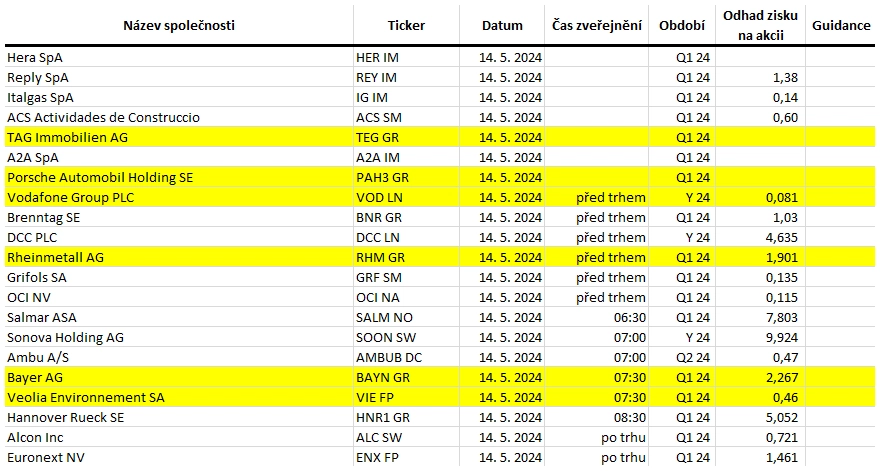Viewport: 882px width, 471px height.
Task: Select the PAH3 GR ticker cell
Action: click(406, 177)
